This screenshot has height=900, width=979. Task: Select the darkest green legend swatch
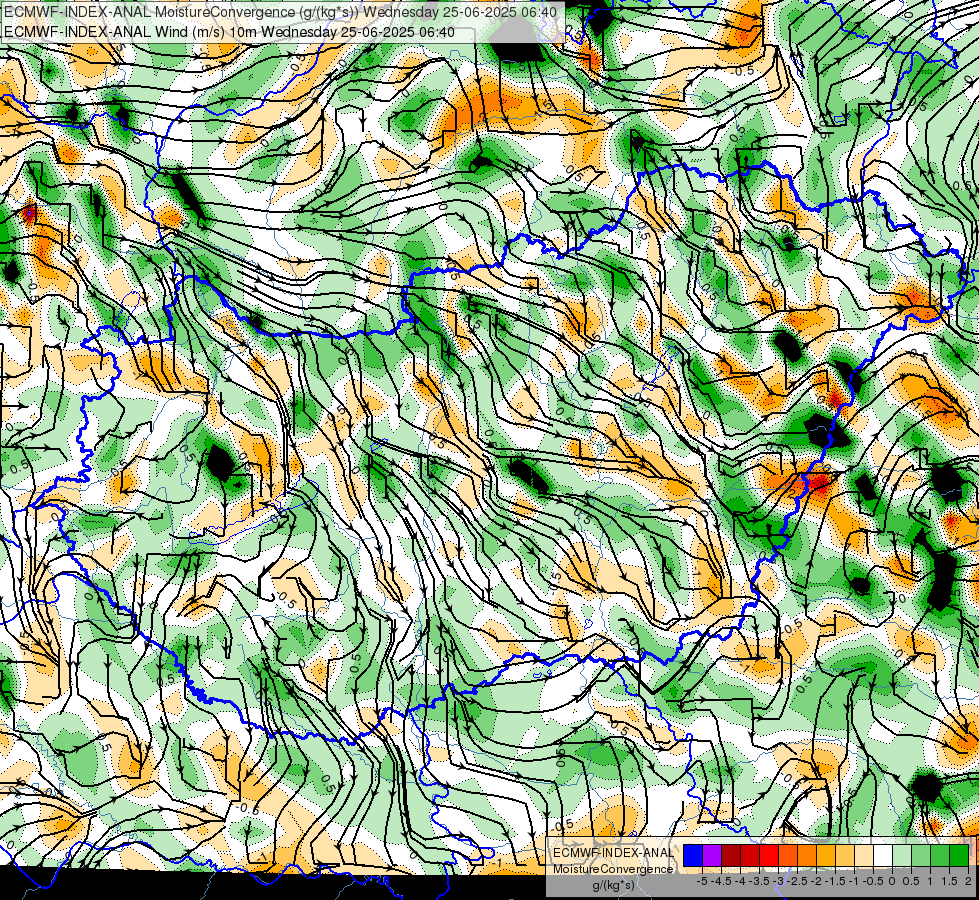[959, 855]
